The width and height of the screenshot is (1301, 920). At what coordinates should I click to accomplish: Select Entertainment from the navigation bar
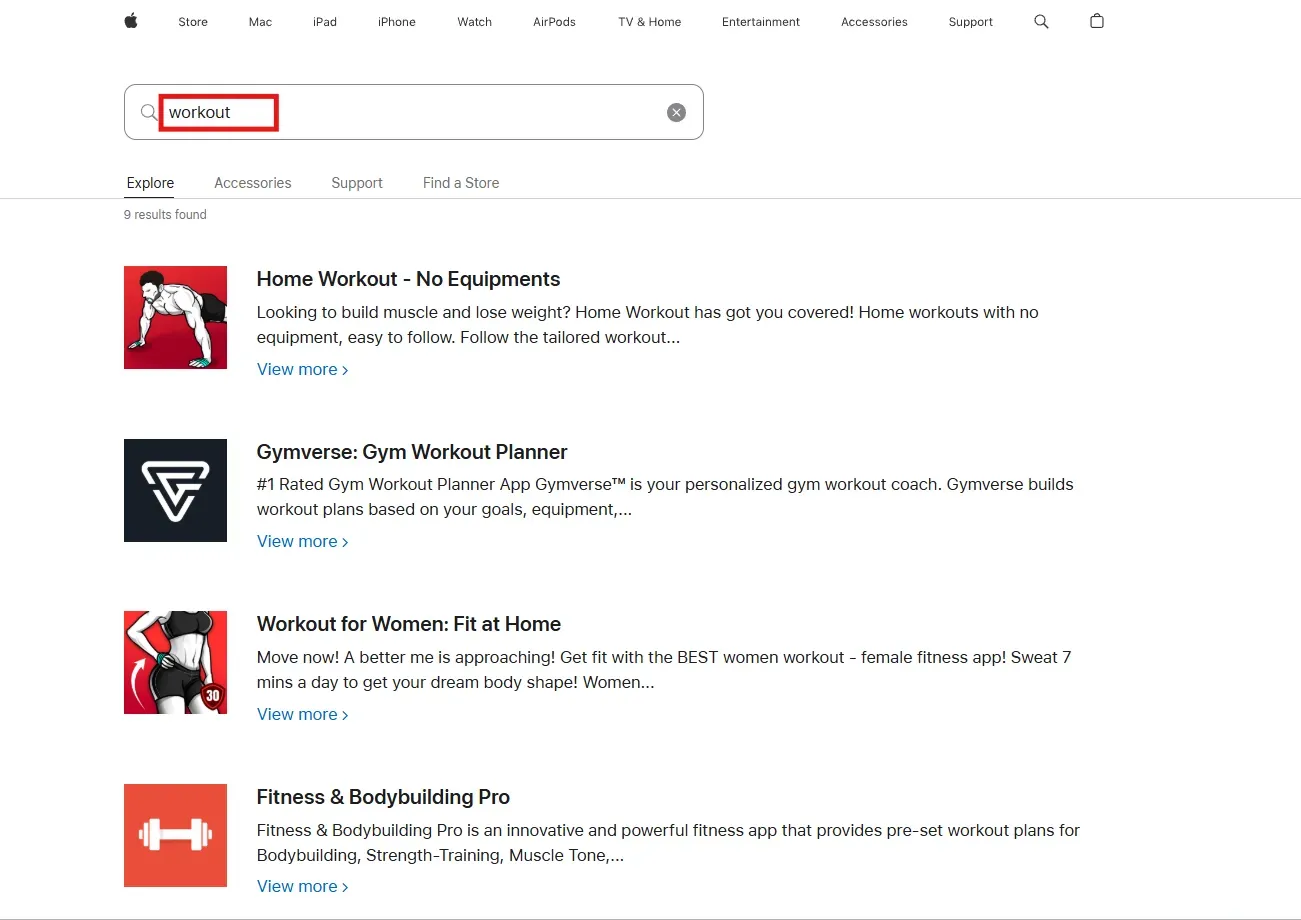click(x=760, y=21)
